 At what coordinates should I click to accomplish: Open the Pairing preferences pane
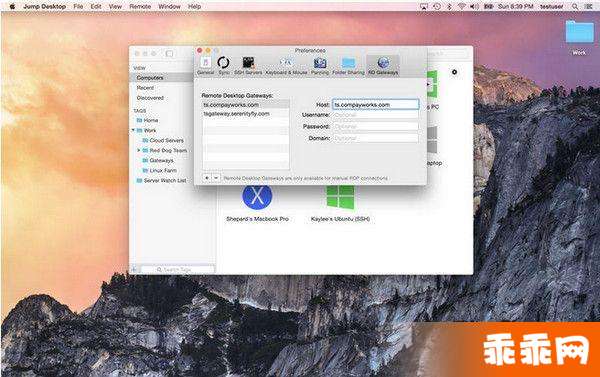coord(320,65)
